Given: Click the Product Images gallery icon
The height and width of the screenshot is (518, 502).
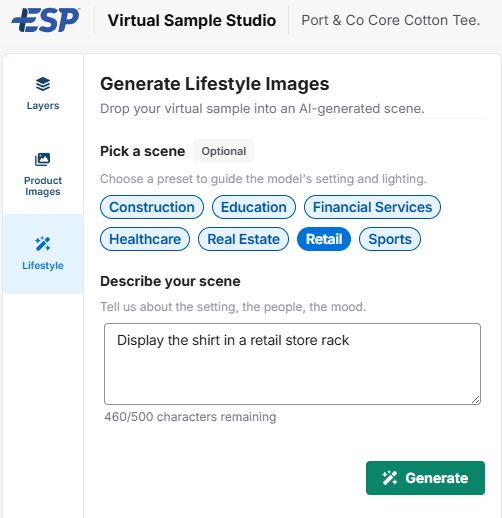Looking at the screenshot, I should (x=43, y=159).
